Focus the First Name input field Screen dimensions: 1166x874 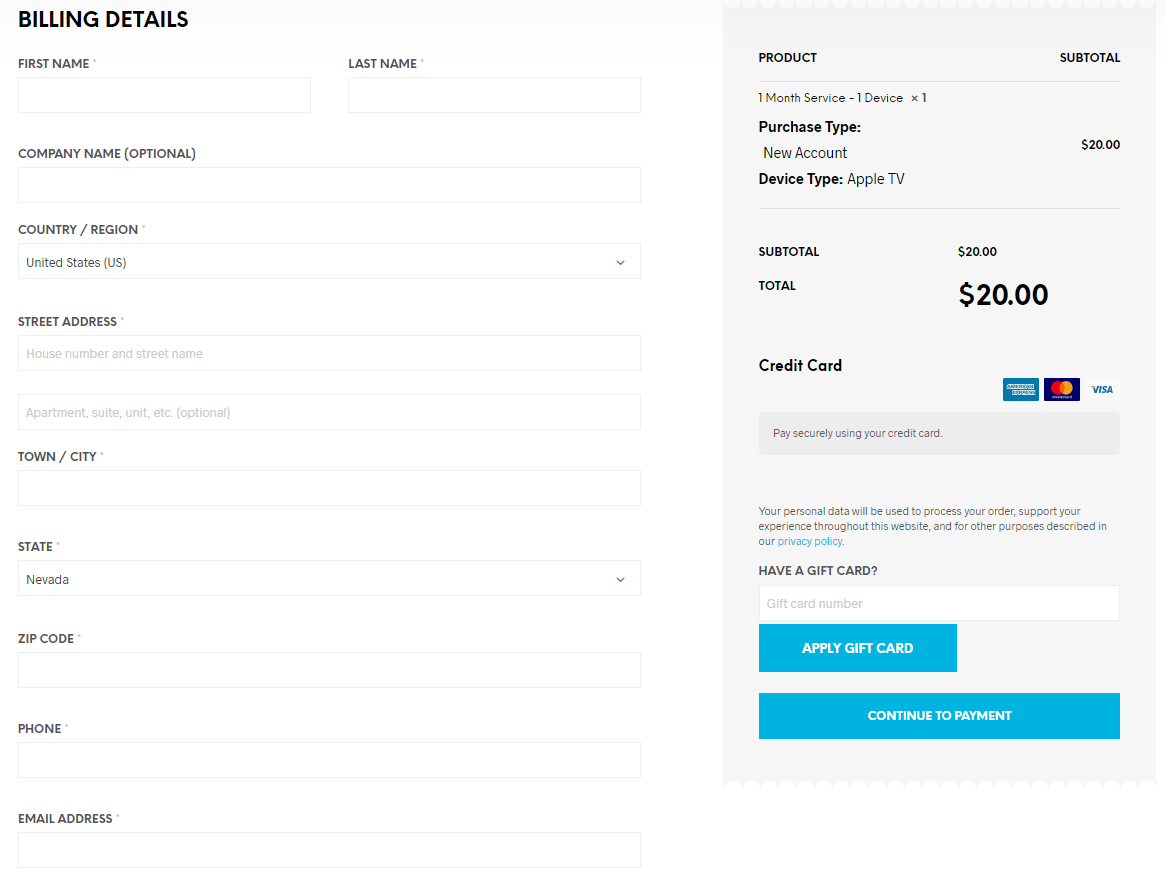(x=164, y=95)
